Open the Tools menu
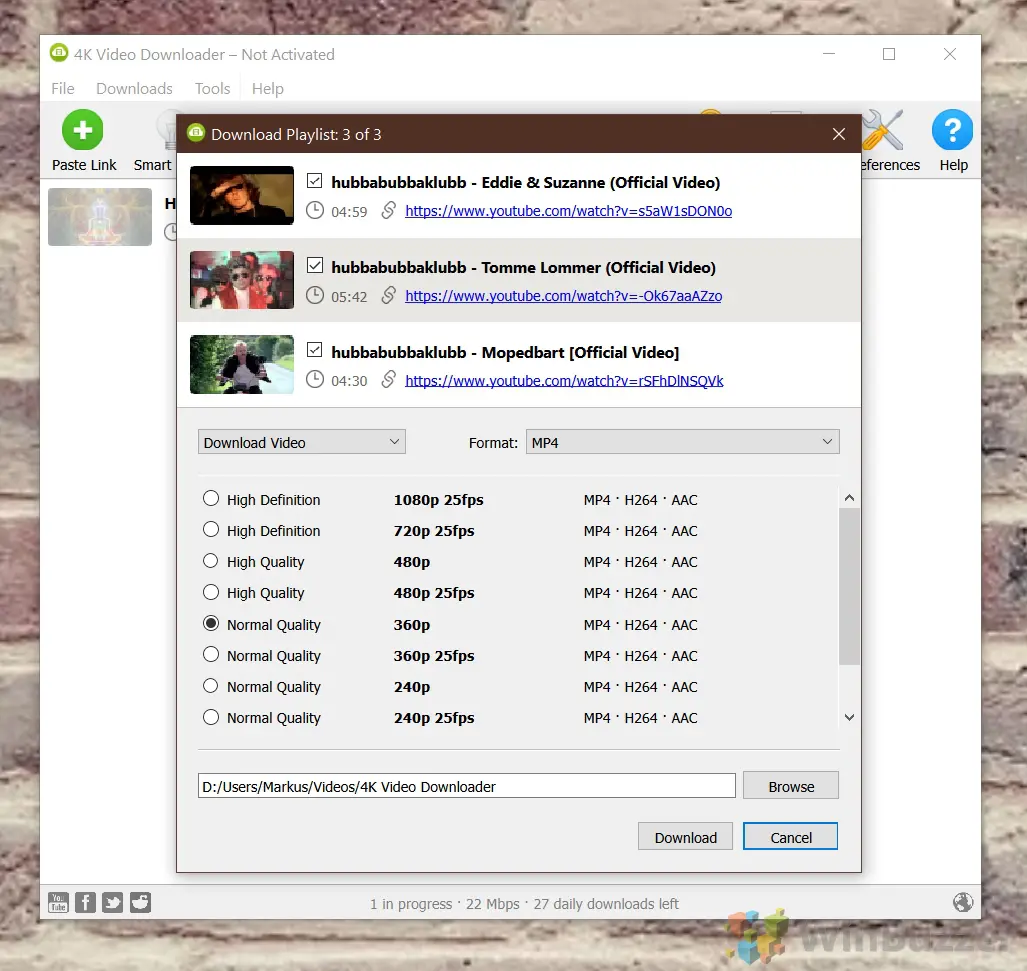Screen dimensions: 1027x971 pyautogui.click(x=212, y=88)
